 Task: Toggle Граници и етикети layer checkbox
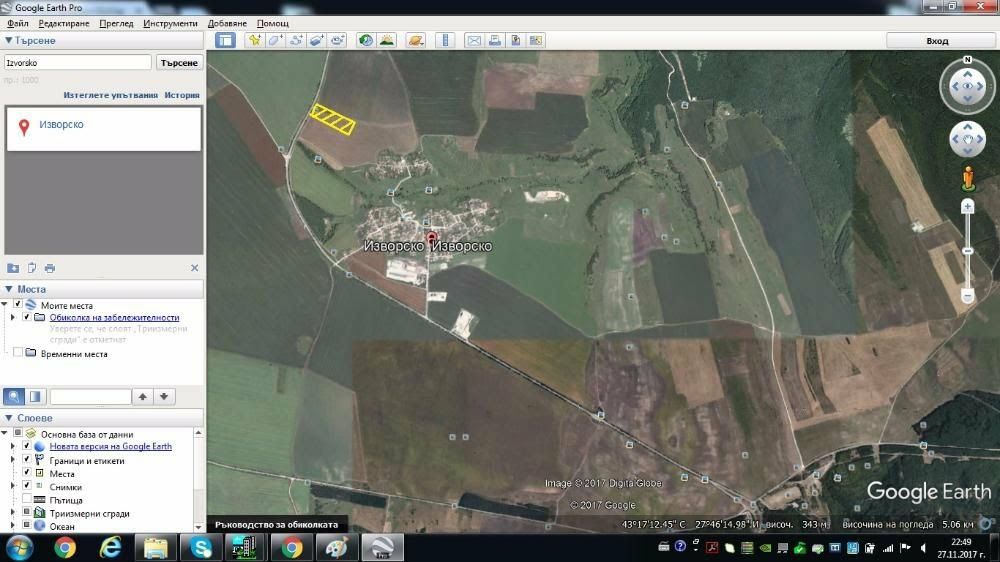[x=27, y=459]
